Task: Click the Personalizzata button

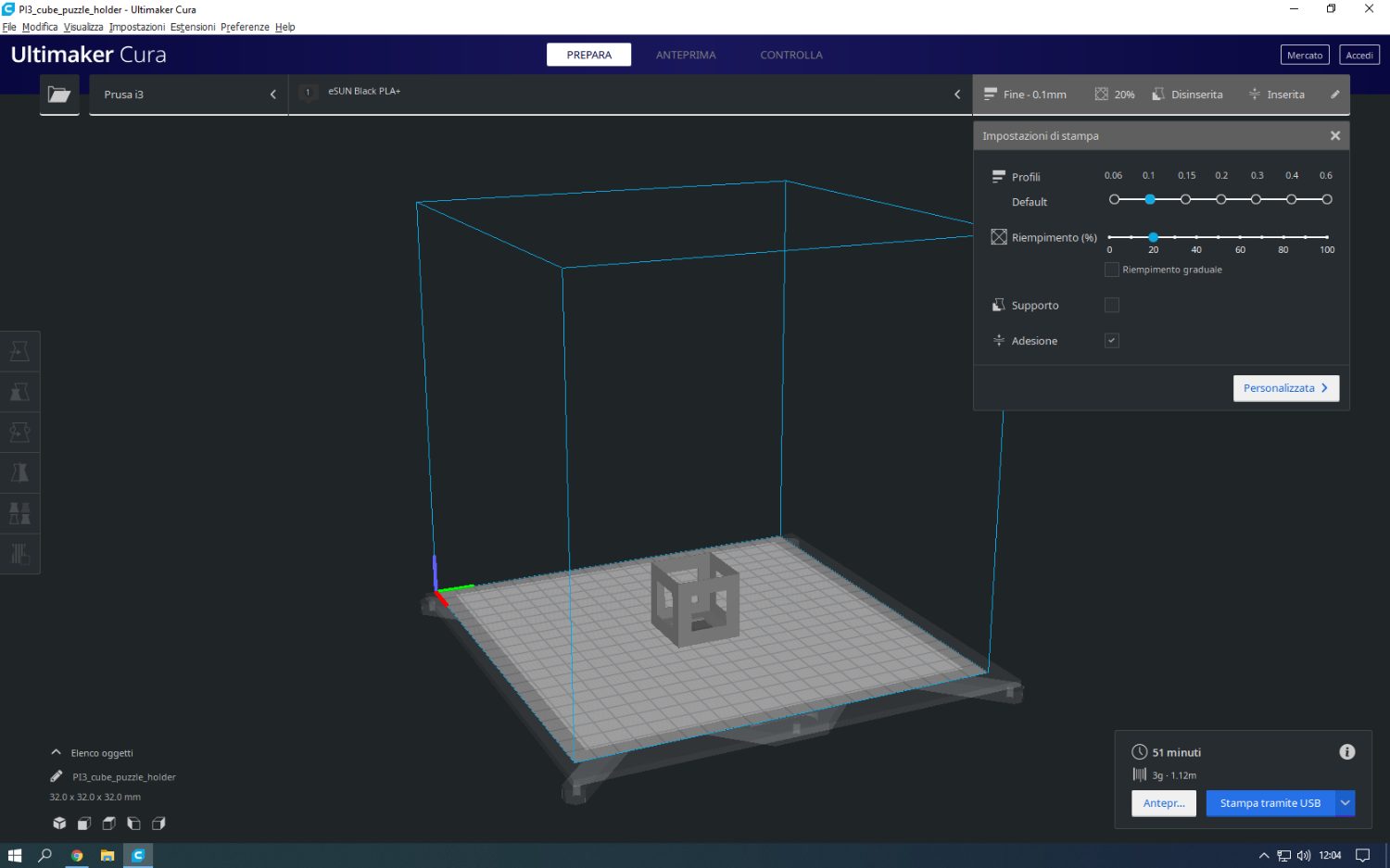Action: tap(1285, 388)
